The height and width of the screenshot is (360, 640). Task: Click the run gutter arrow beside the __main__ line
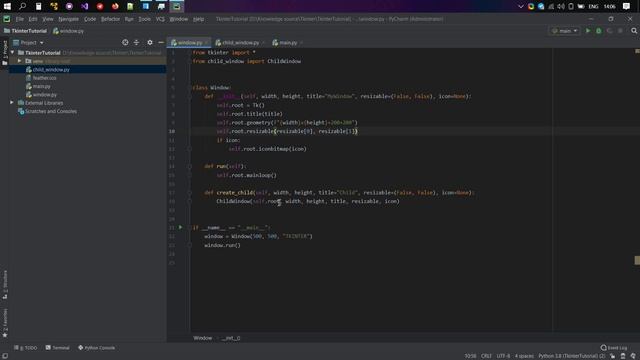point(180,227)
